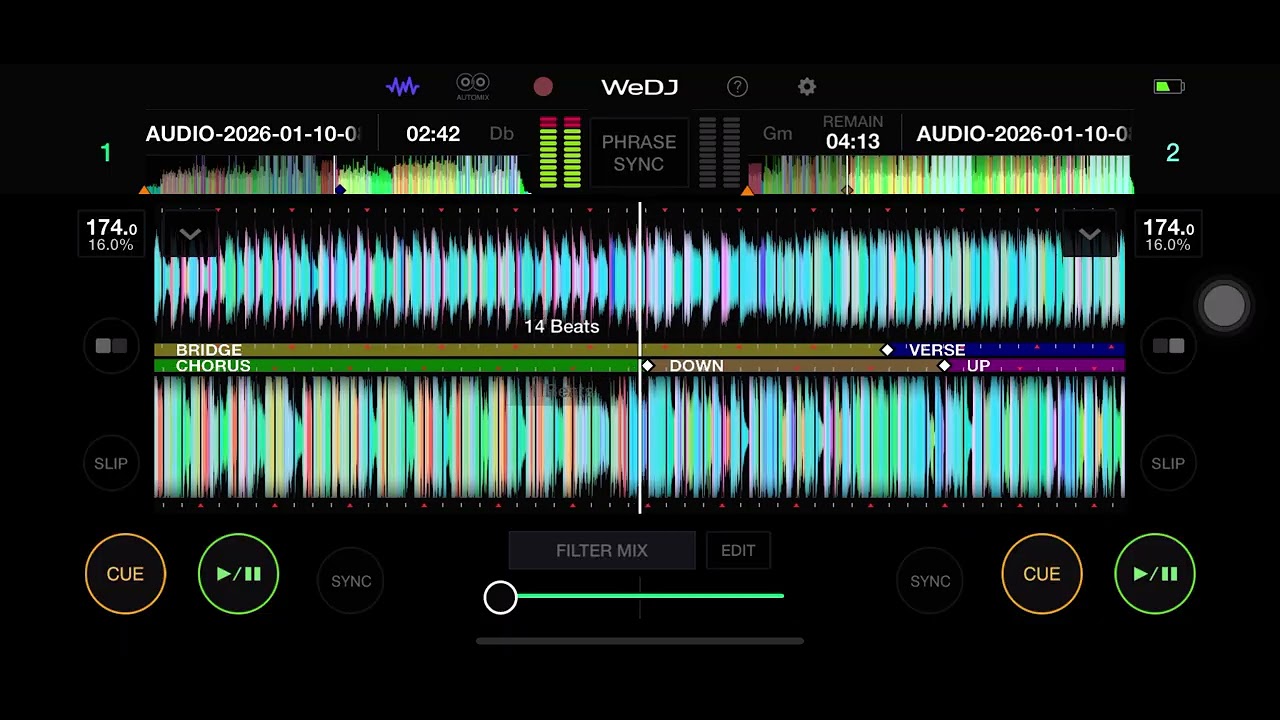The width and height of the screenshot is (1280, 720).
Task: Toggle SLIP mode on deck 1
Action: coord(111,463)
